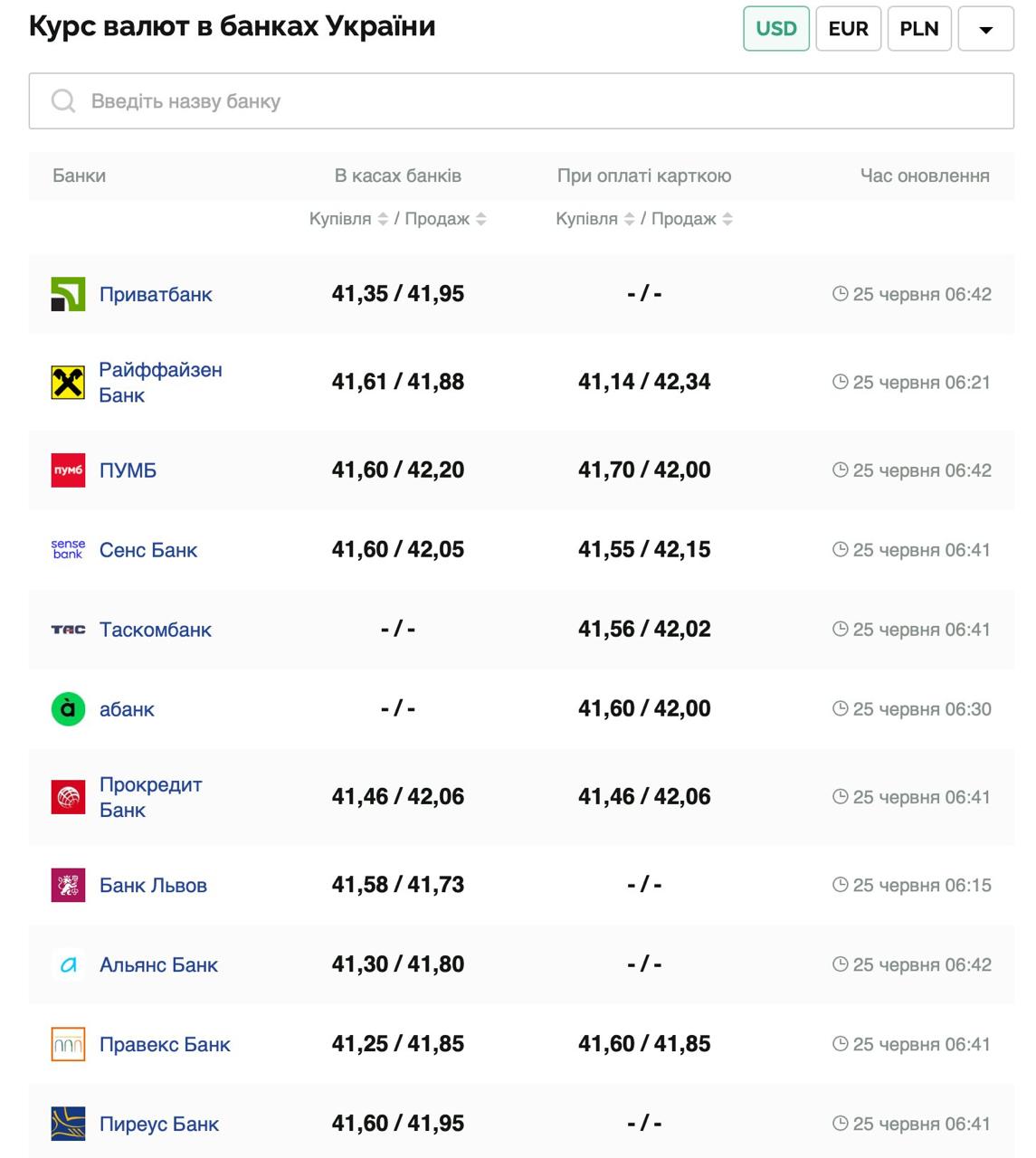Switch to the EUR currency tab
The width and height of the screenshot is (1036, 1158).
[x=848, y=29]
